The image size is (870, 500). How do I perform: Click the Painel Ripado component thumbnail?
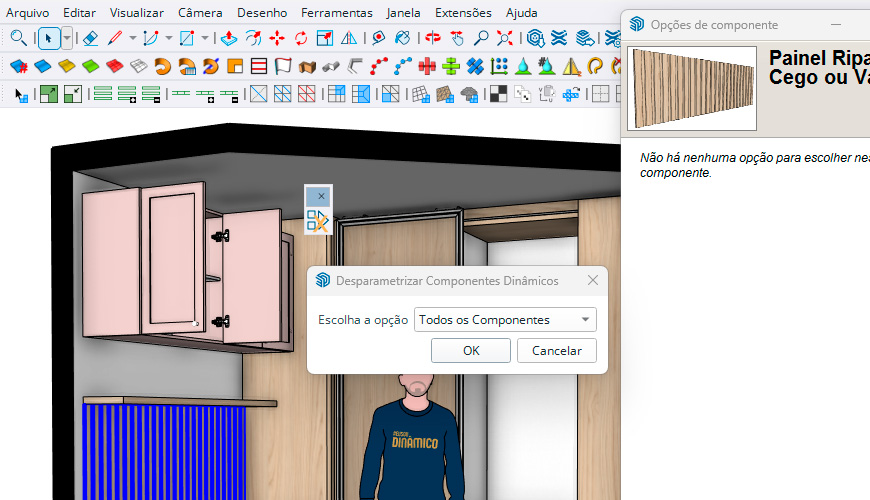click(x=692, y=89)
